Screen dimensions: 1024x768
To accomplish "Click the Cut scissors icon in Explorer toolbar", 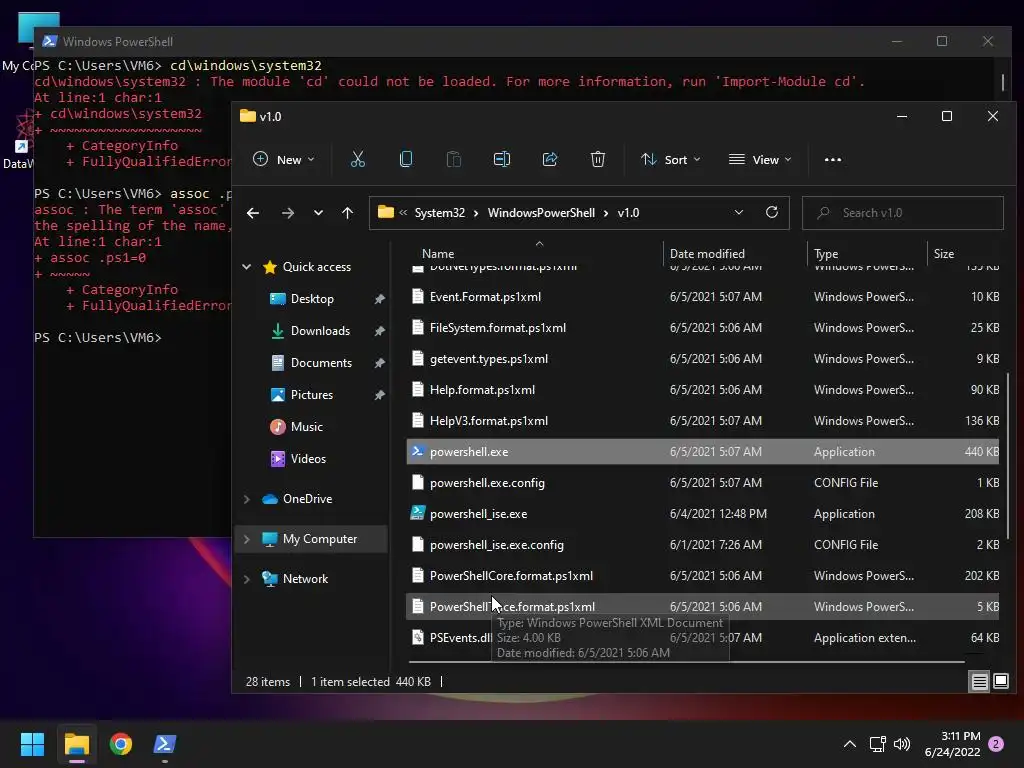I will coord(358,159).
